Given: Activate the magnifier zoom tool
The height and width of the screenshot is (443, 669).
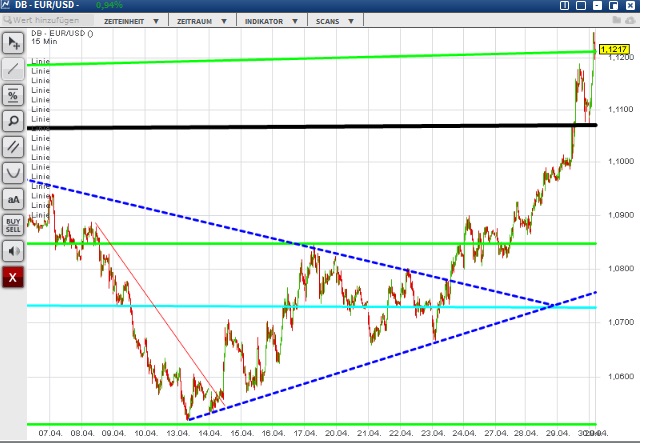Looking at the screenshot, I should click(x=13, y=121).
